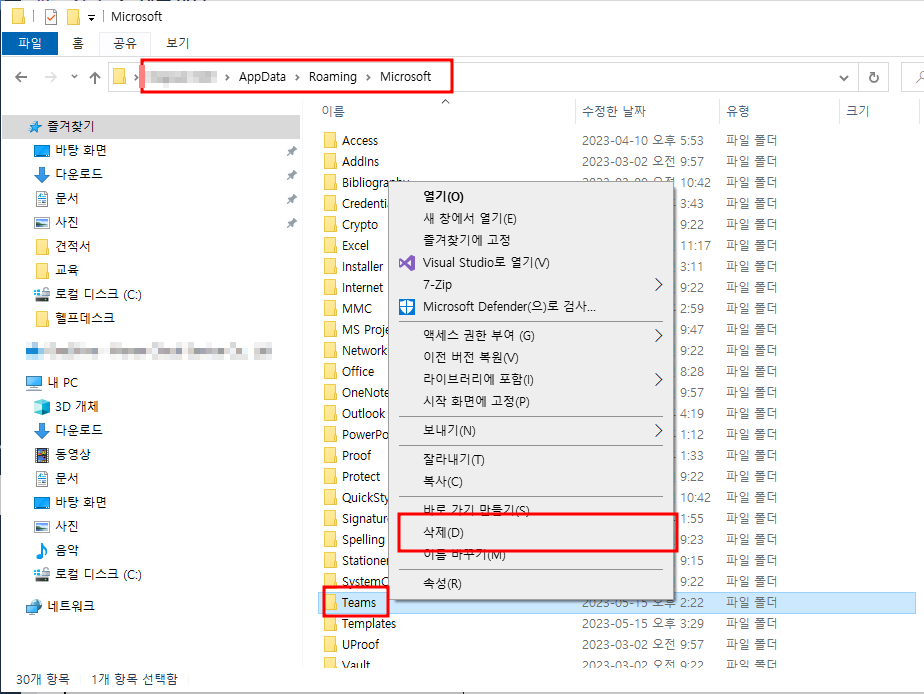Open the recent locations dropdown arrow
This screenshot has width=924, height=694.
click(74, 77)
